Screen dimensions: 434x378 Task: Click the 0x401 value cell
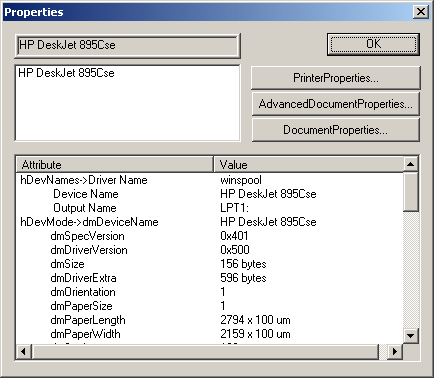click(x=234, y=236)
